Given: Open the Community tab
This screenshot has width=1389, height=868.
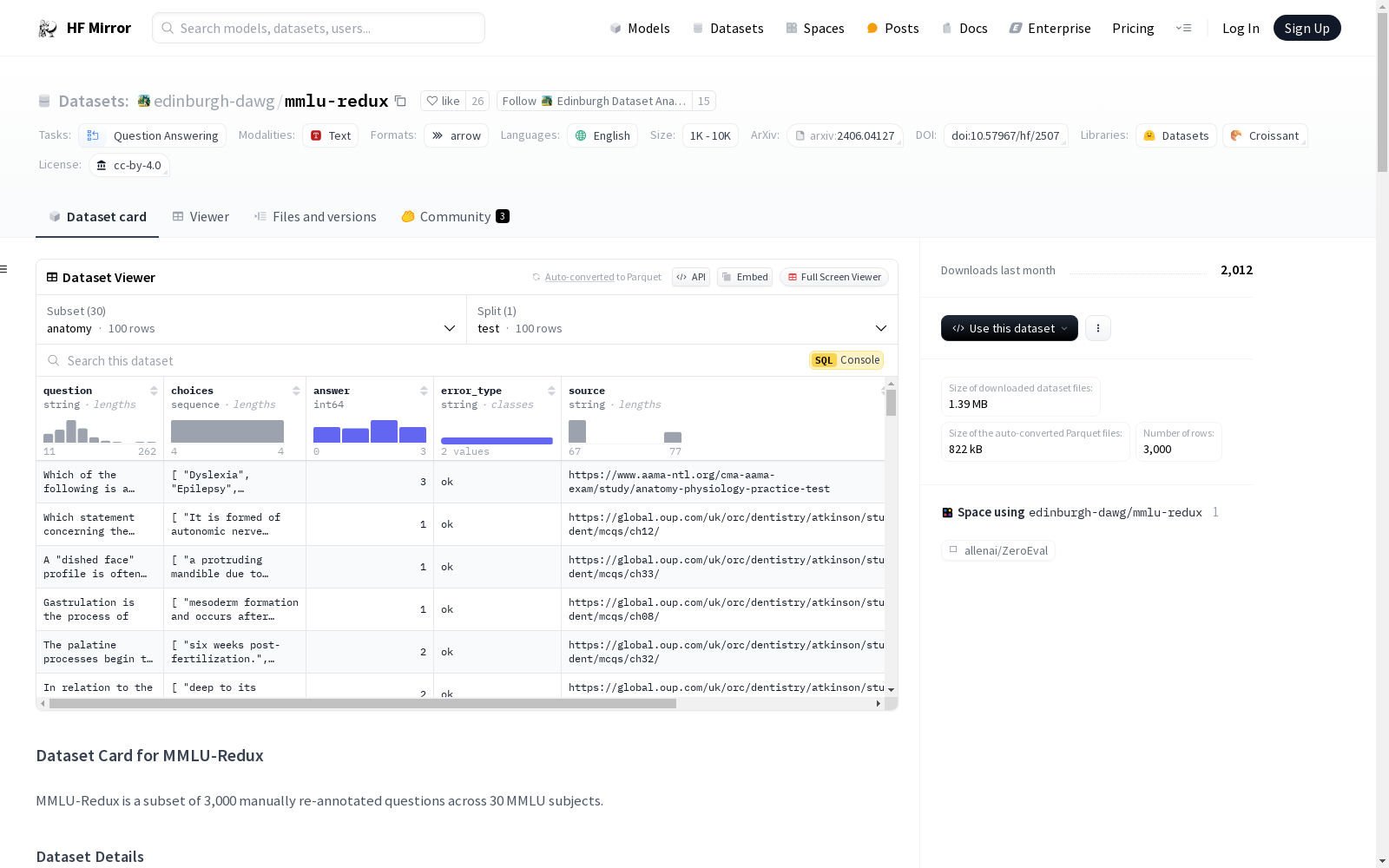Looking at the screenshot, I should point(455,217).
